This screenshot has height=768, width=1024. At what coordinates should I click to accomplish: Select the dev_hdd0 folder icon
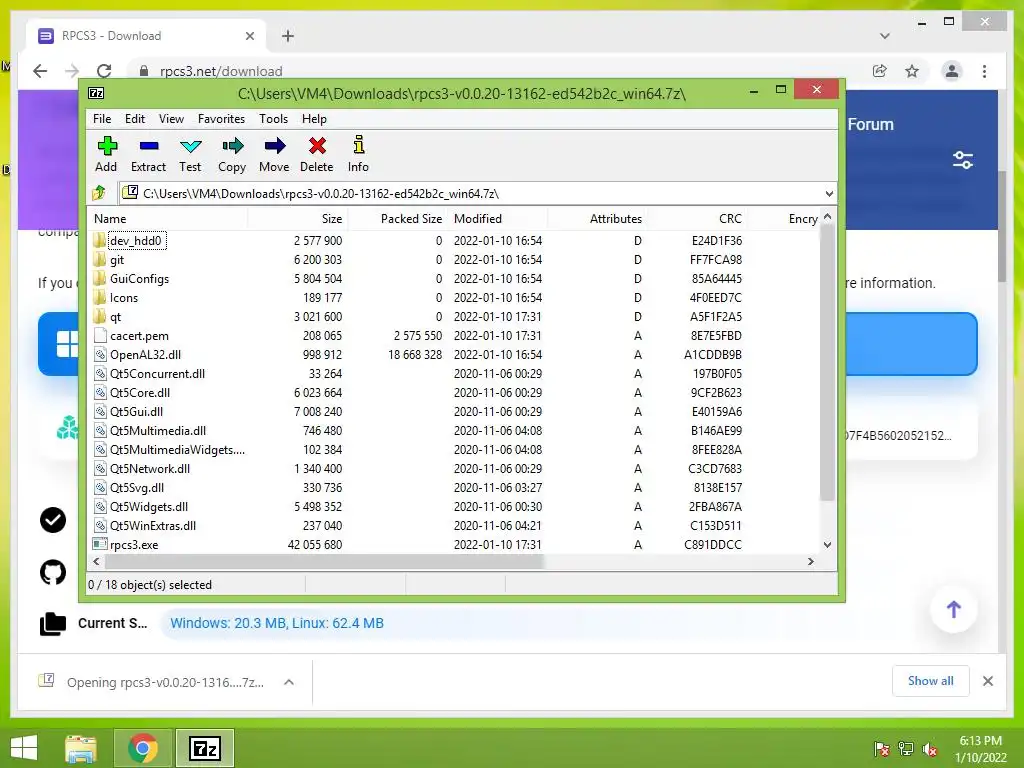[99, 240]
